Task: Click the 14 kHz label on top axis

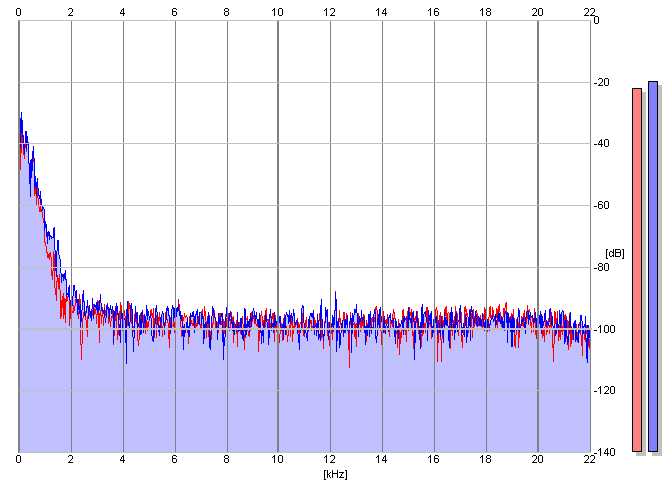Action: [381, 12]
